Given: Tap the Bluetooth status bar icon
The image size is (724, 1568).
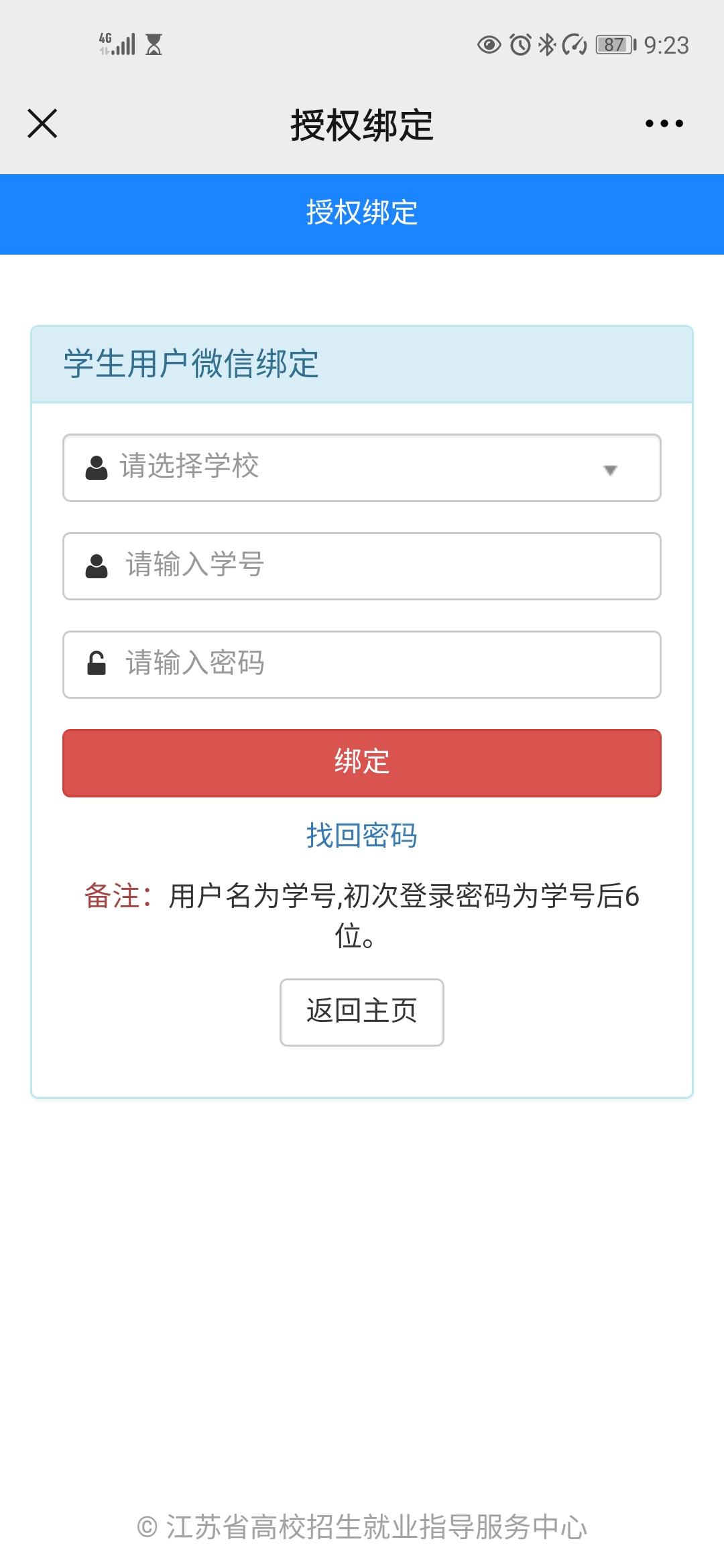Looking at the screenshot, I should 547,45.
